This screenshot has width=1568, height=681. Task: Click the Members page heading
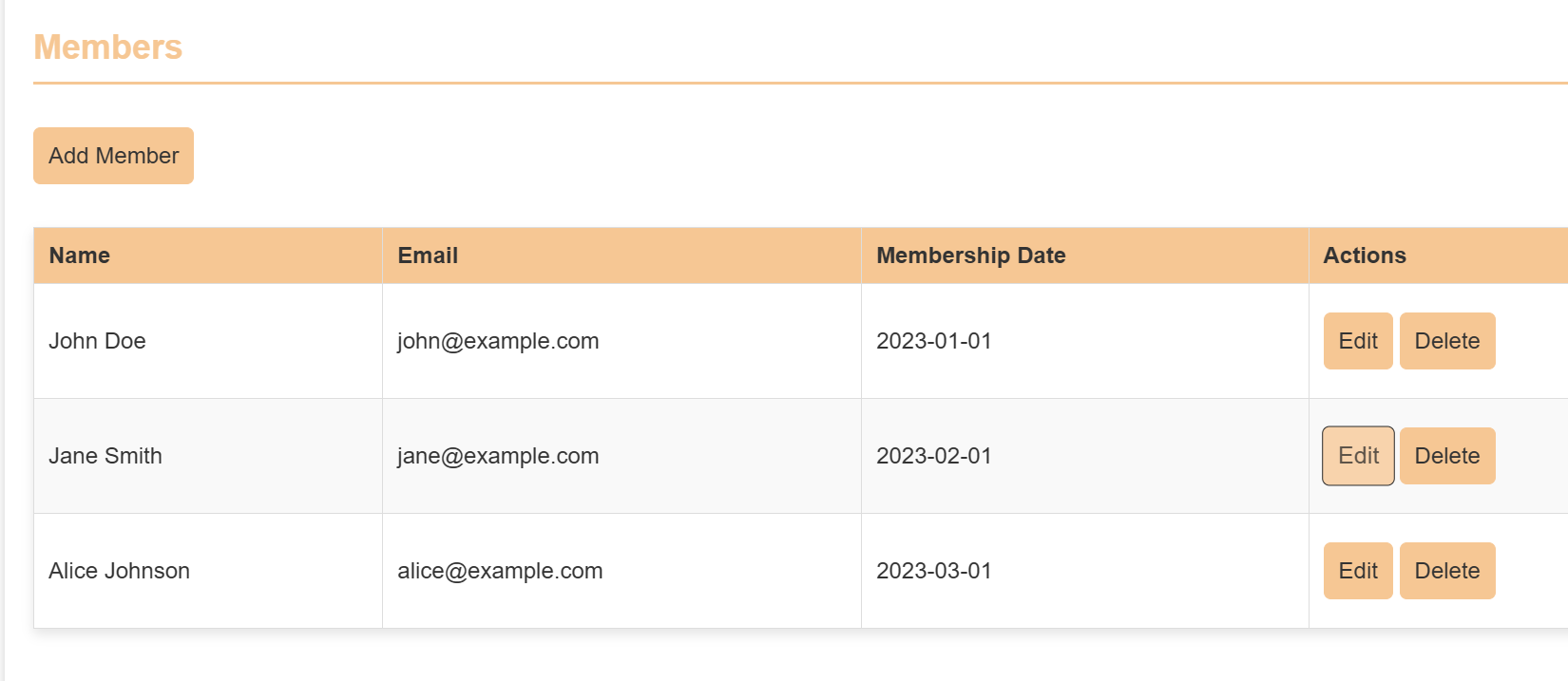pos(107,47)
